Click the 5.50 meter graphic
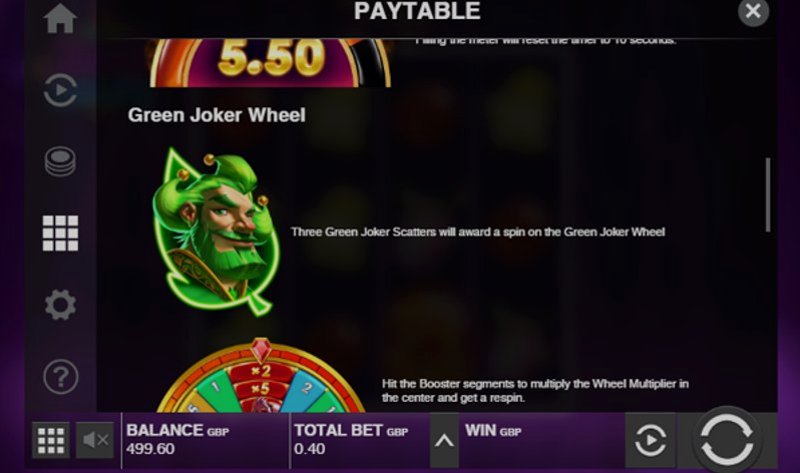 270,63
